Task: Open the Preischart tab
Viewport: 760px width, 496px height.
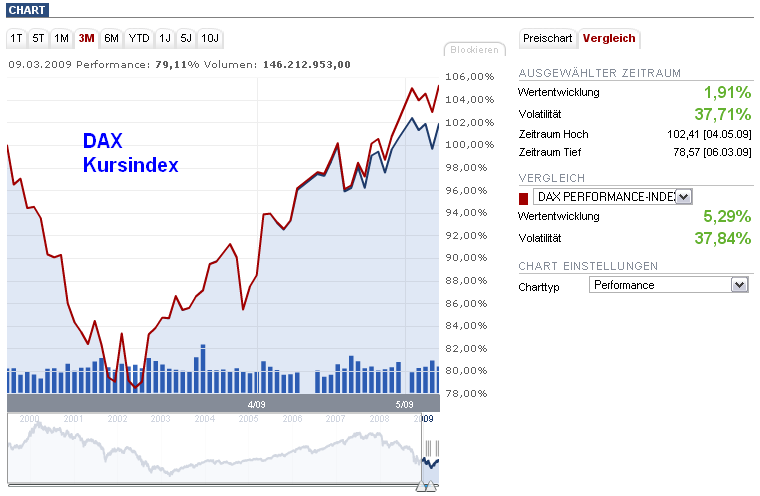Action: [x=548, y=38]
